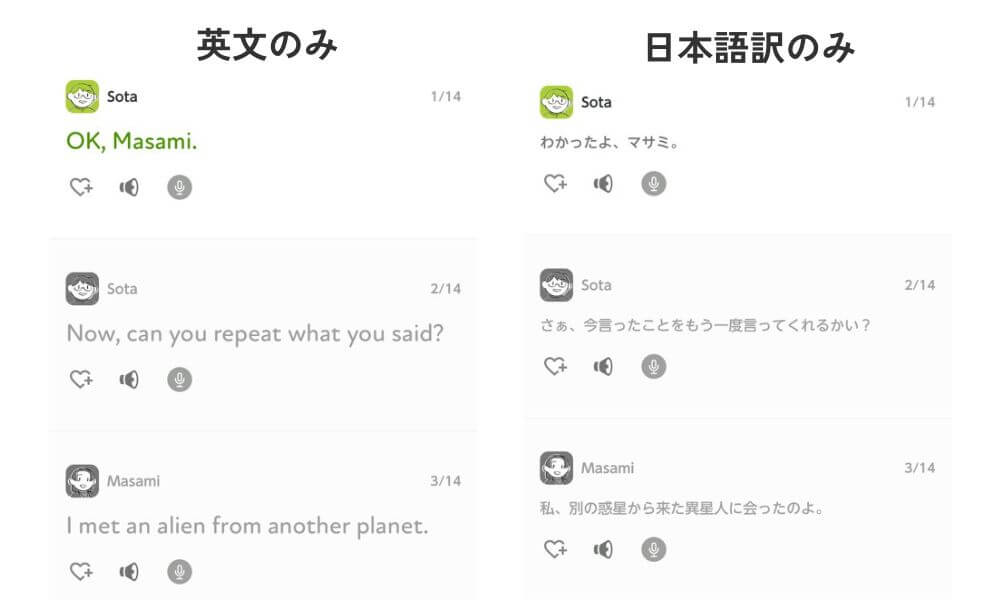This screenshot has width=1000, height=600.
Task: Record voice for 'Now, can you repeat' line
Action: (x=179, y=379)
